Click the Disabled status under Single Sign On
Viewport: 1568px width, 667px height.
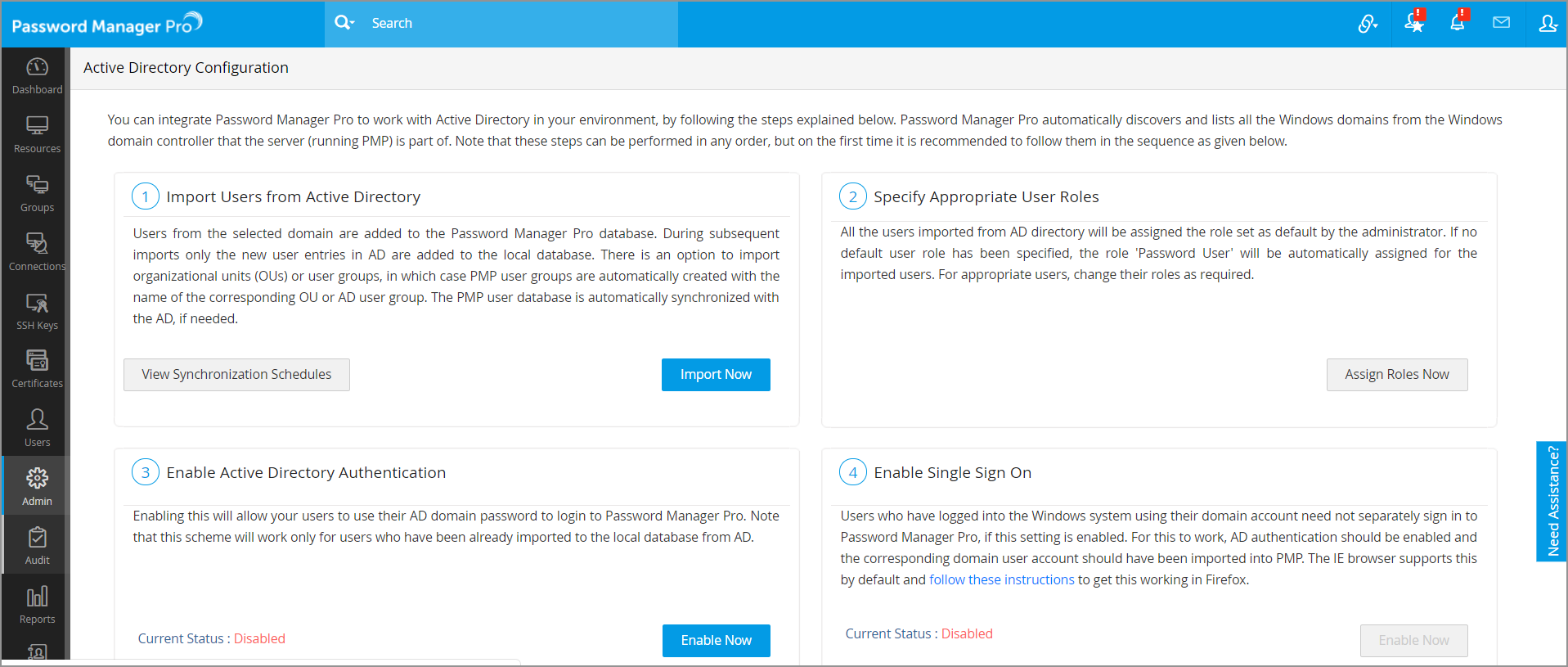click(x=967, y=633)
